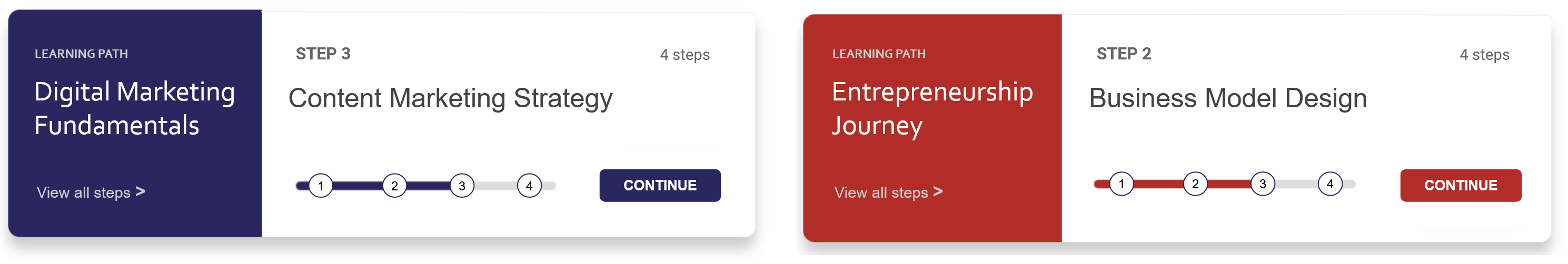Click the chevron beside red View all steps
1568x264 pixels.
point(938,191)
